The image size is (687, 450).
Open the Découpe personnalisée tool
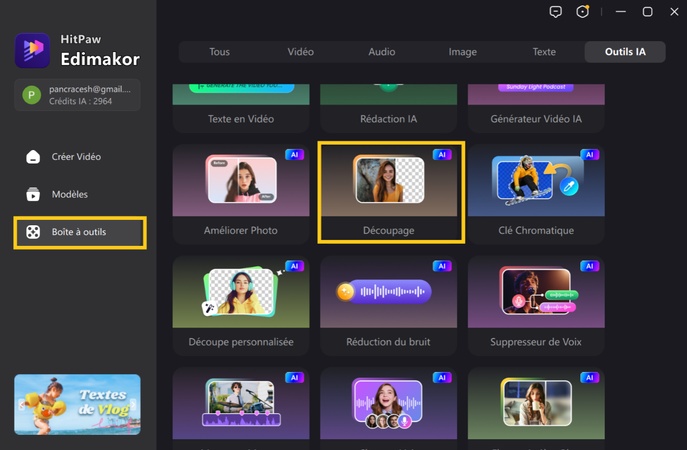241,305
